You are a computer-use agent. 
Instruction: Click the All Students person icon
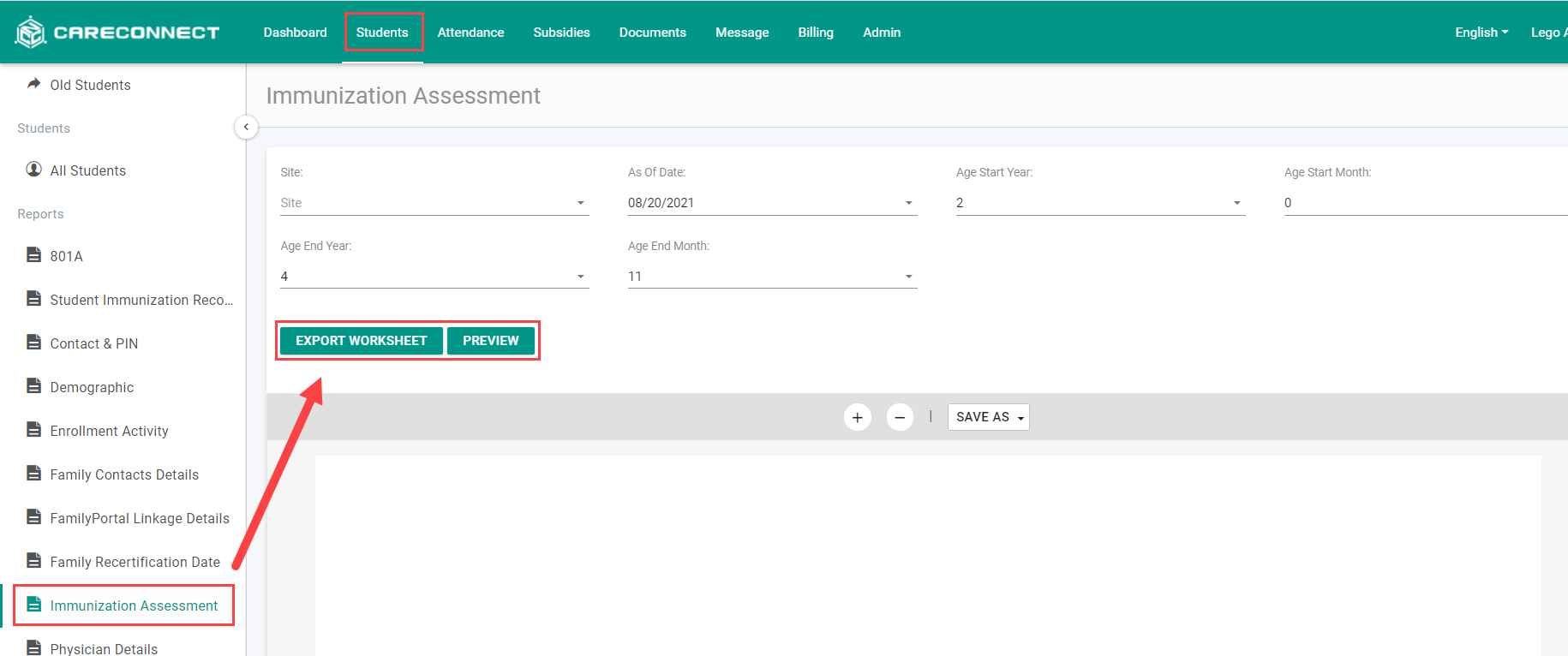(x=33, y=170)
